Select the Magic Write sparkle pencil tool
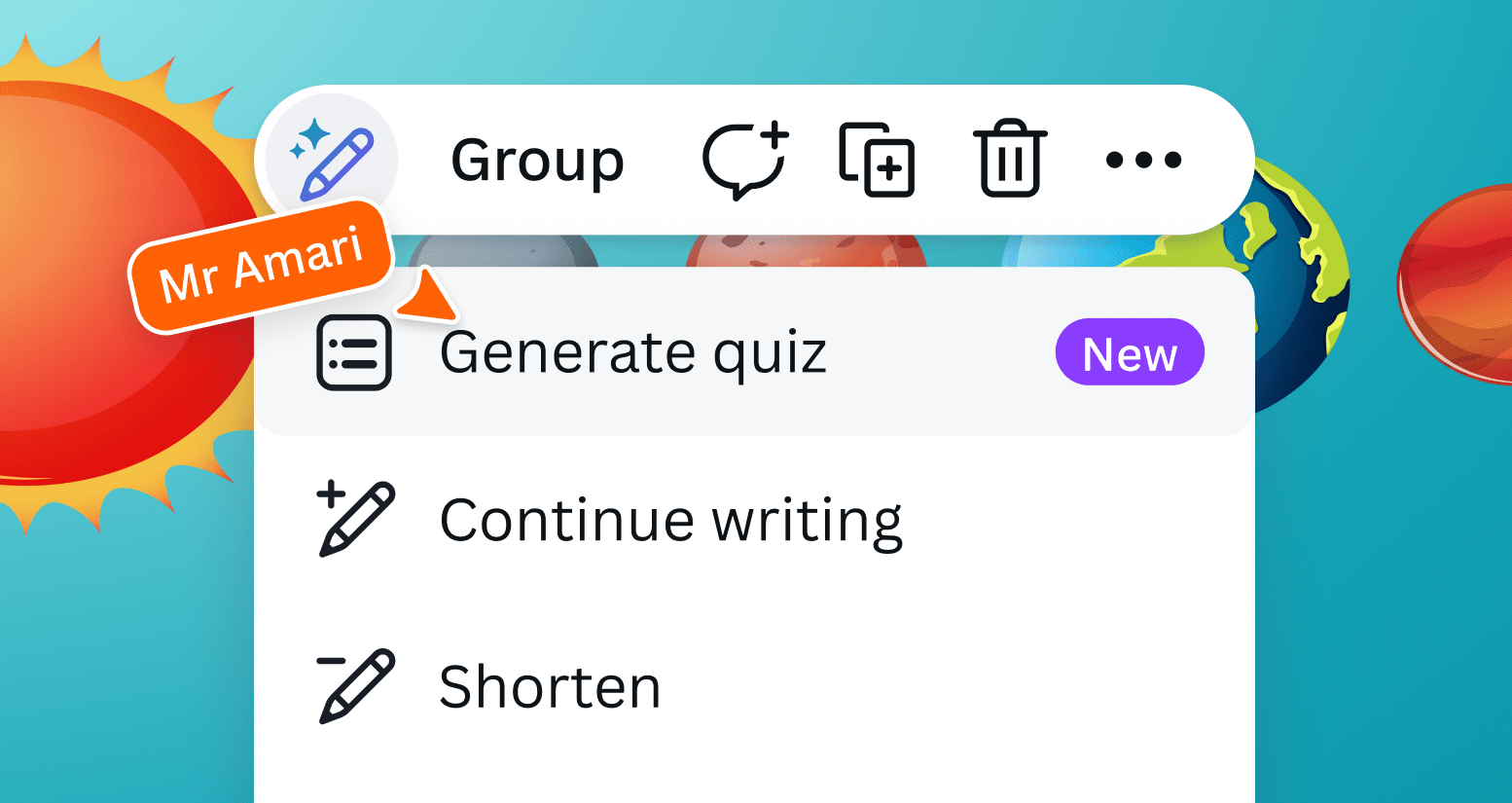 (x=331, y=159)
